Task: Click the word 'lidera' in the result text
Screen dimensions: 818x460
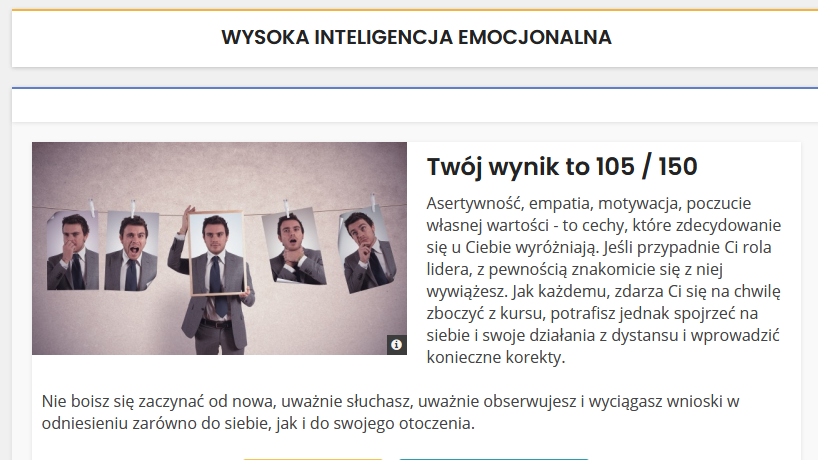Action: (450, 269)
